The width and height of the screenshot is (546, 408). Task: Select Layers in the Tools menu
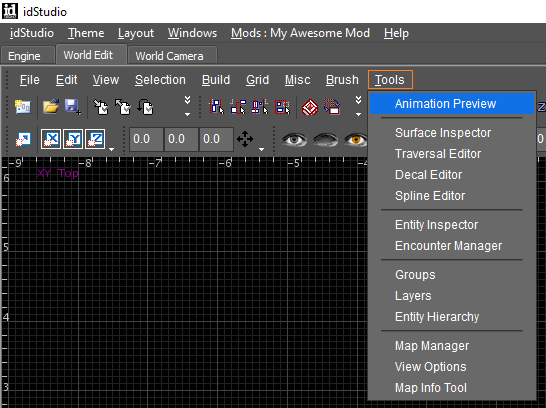[x=452, y=296]
